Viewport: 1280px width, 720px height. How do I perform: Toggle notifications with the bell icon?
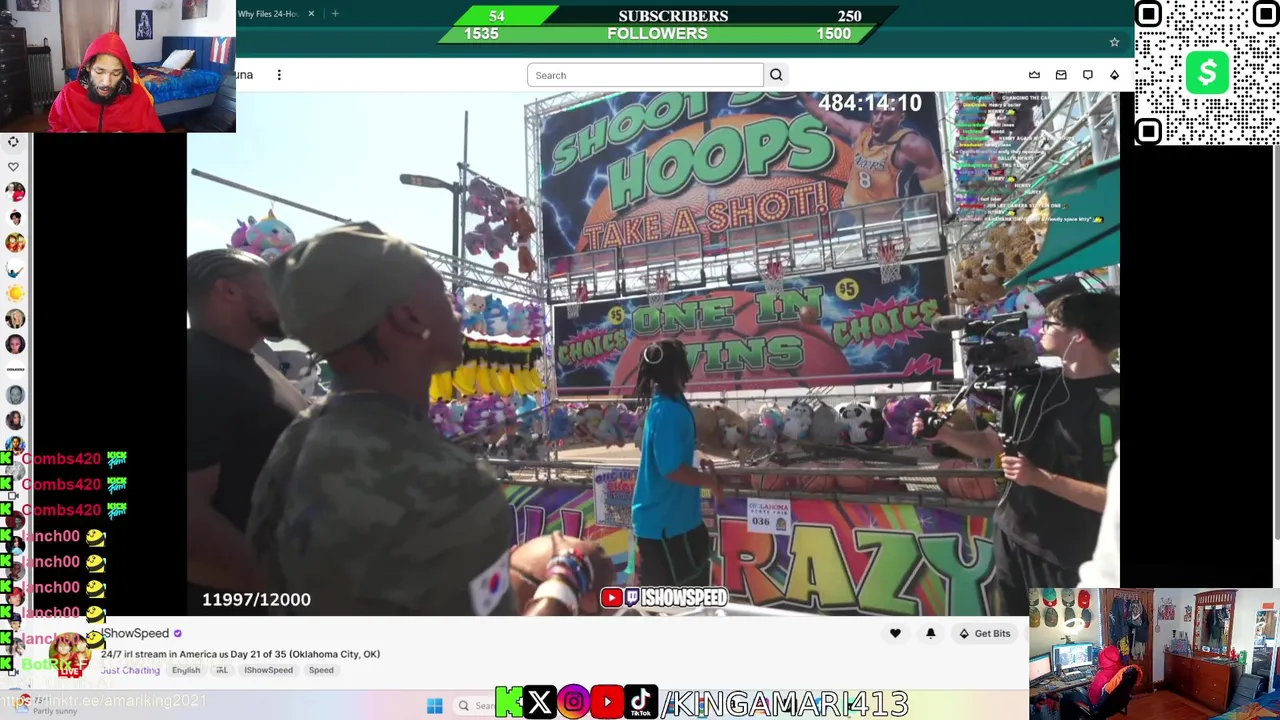click(930, 633)
